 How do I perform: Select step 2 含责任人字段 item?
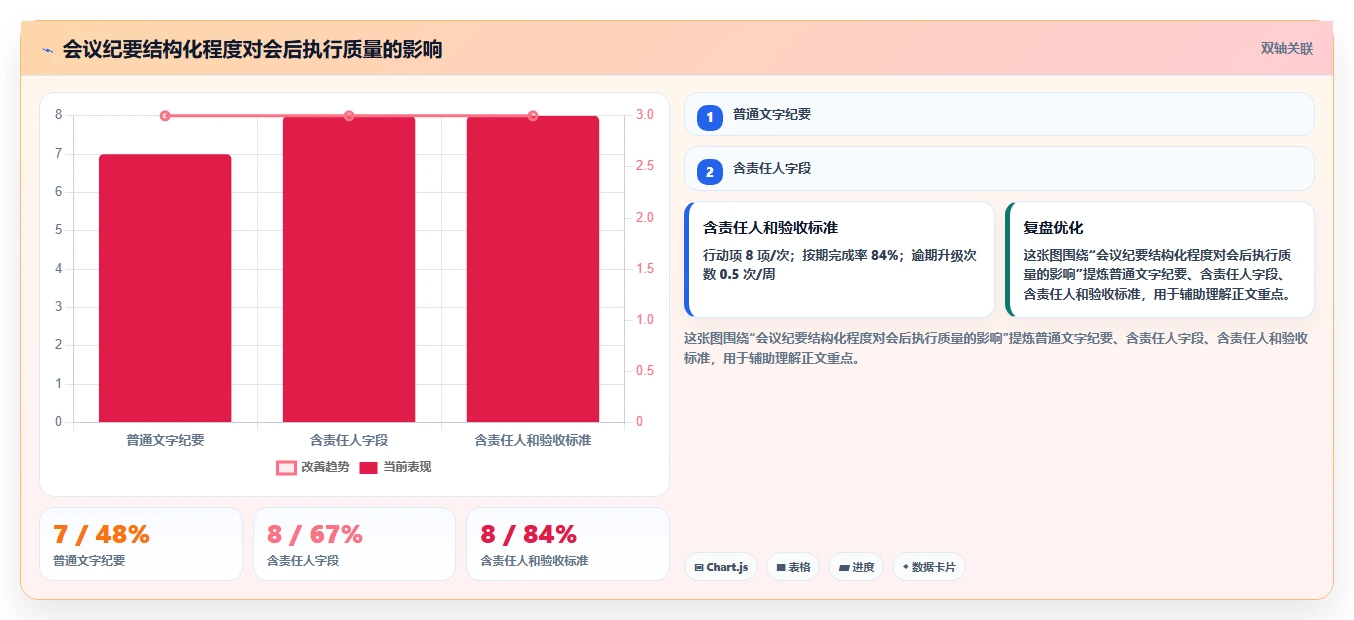[999, 168]
